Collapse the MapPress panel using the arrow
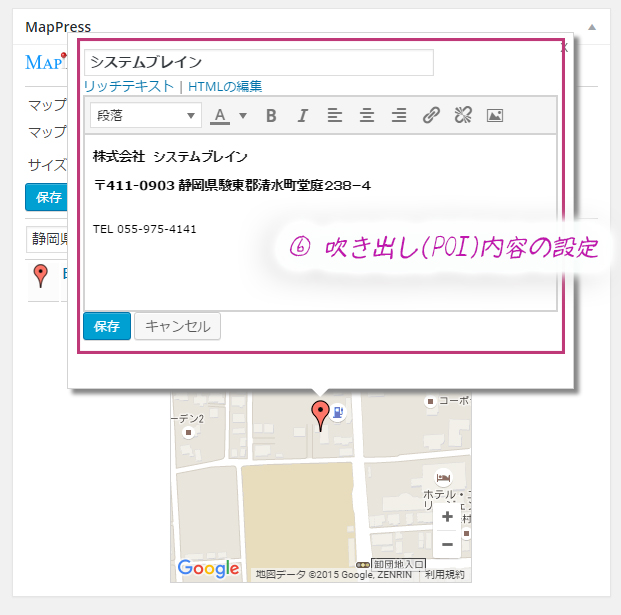The height and width of the screenshot is (615, 621). pyautogui.click(x=592, y=27)
